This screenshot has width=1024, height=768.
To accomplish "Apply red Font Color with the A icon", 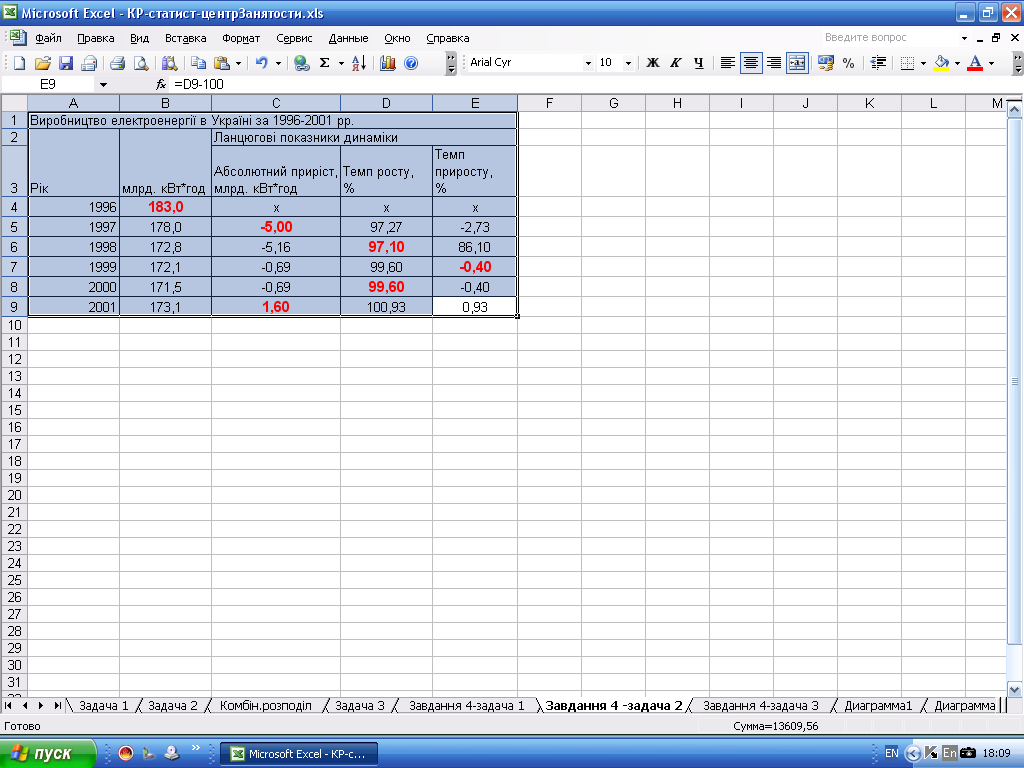I will point(975,63).
